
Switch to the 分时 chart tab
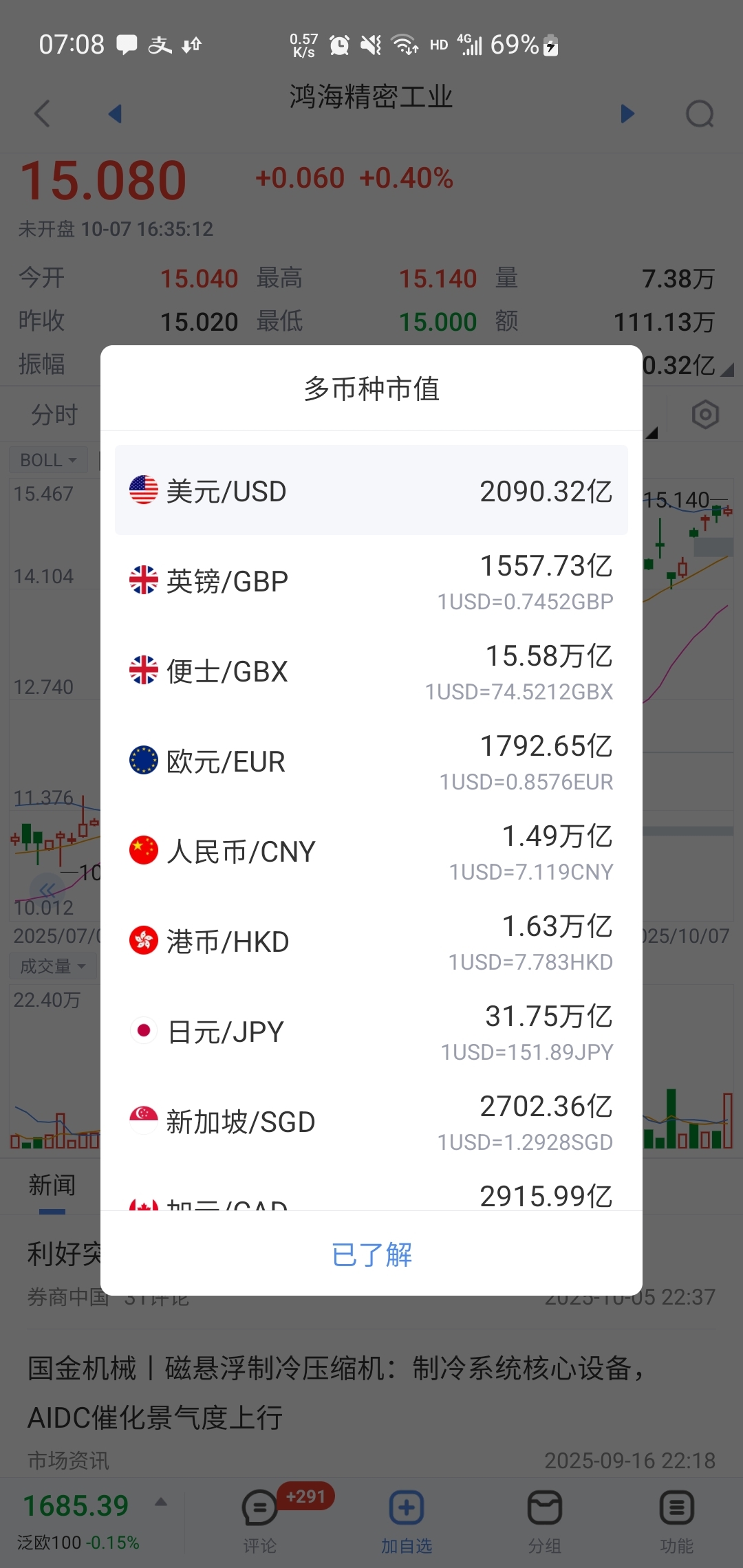(54, 415)
